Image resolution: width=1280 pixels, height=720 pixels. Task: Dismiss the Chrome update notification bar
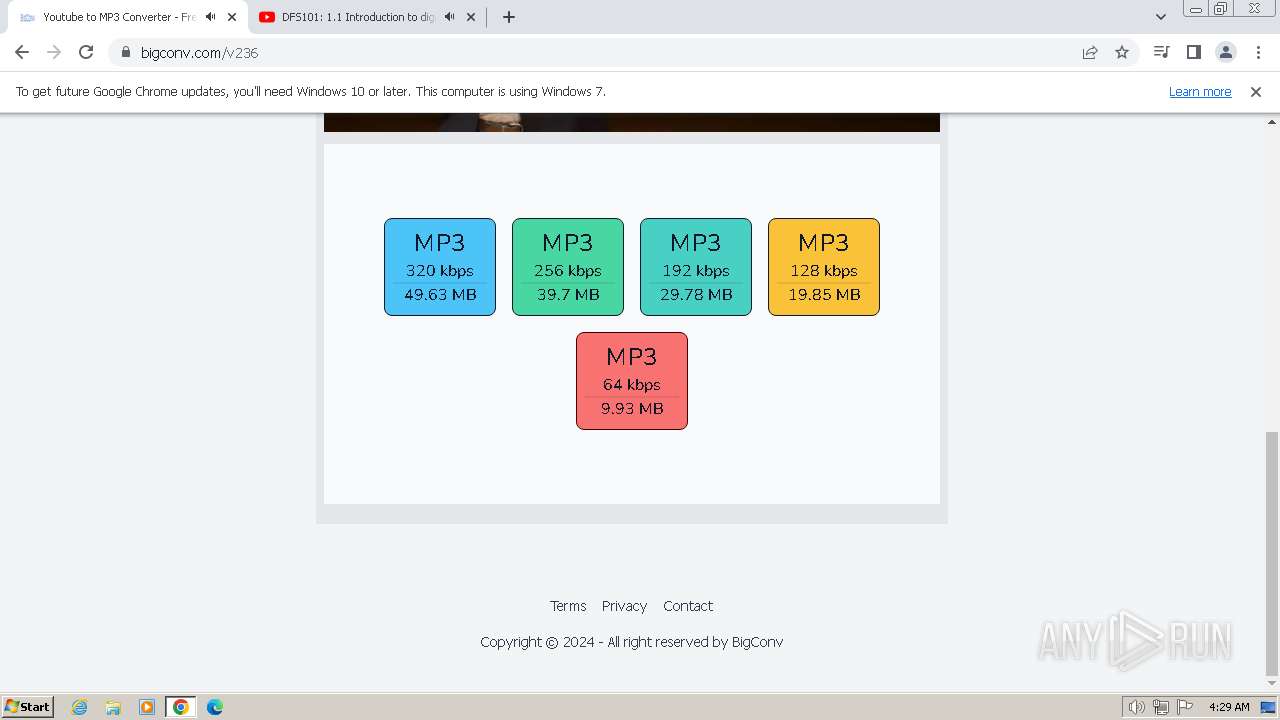pyautogui.click(x=1256, y=91)
